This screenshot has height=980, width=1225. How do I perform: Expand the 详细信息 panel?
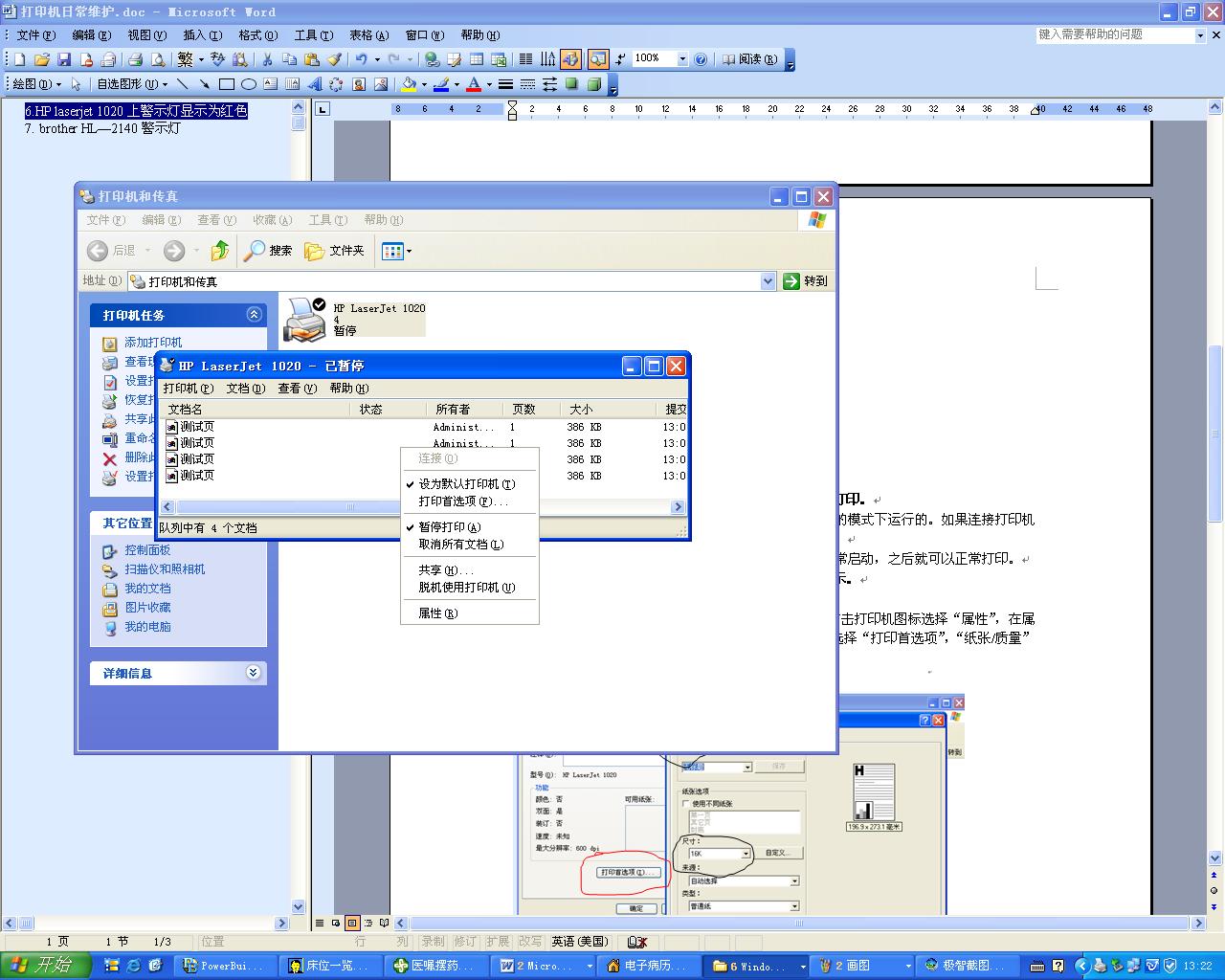click(253, 673)
